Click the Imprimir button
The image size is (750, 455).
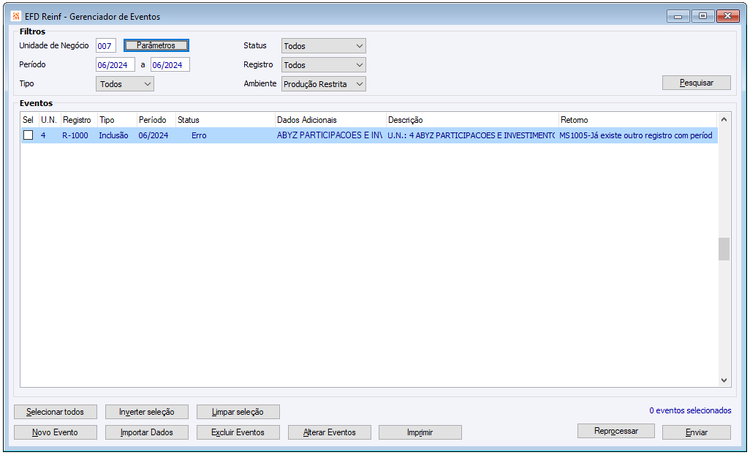pyautogui.click(x=420, y=433)
